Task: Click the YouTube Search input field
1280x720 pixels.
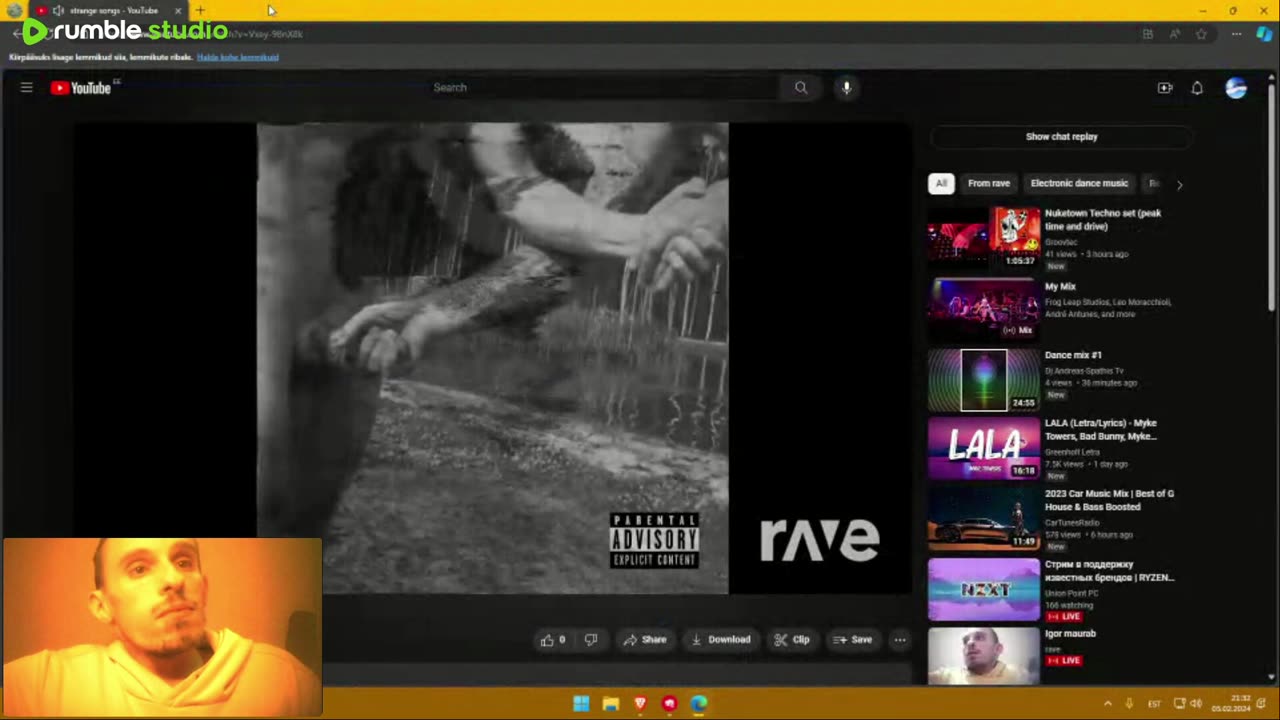Action: [x=603, y=88]
